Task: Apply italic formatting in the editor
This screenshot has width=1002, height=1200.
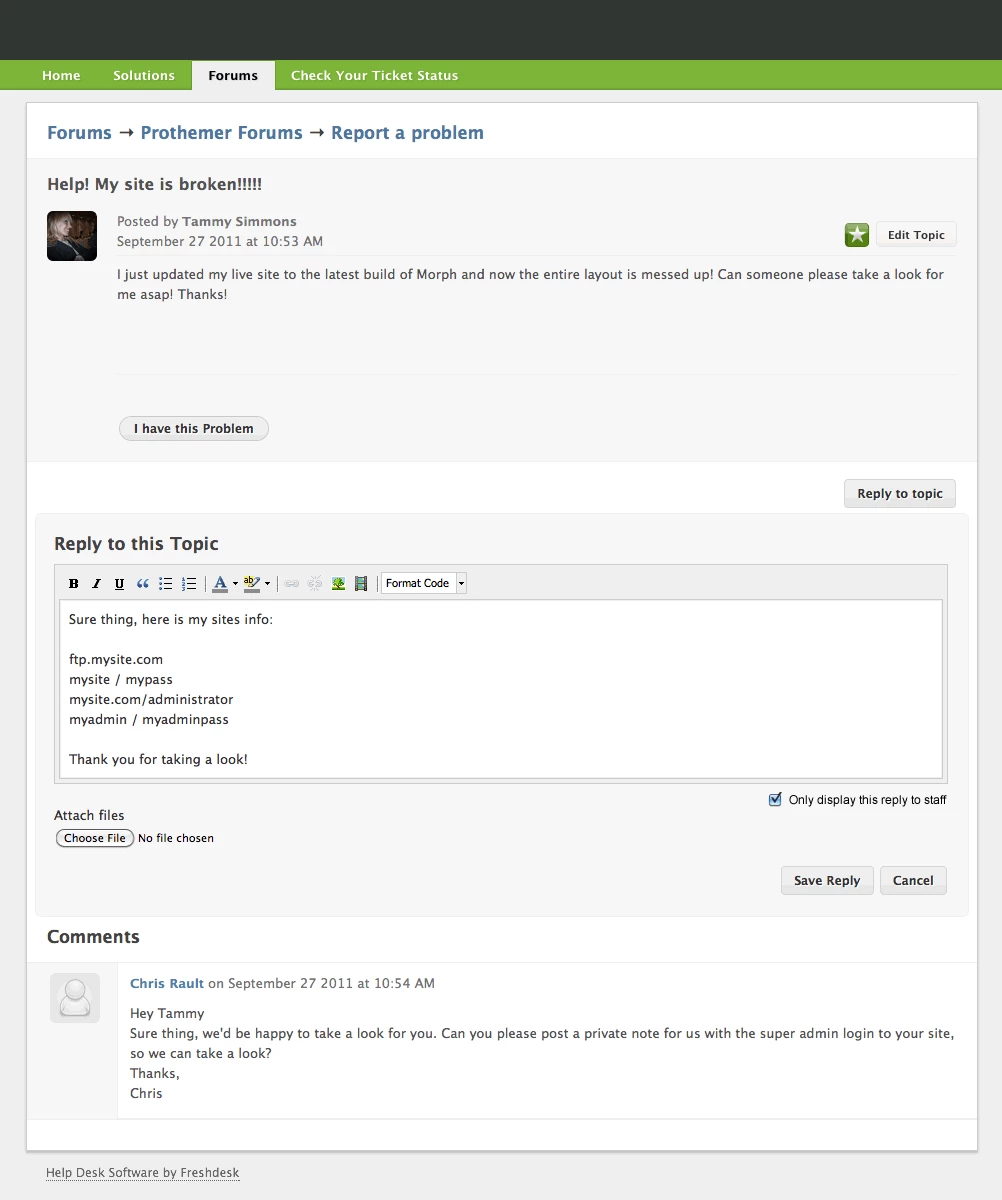Action: point(97,583)
